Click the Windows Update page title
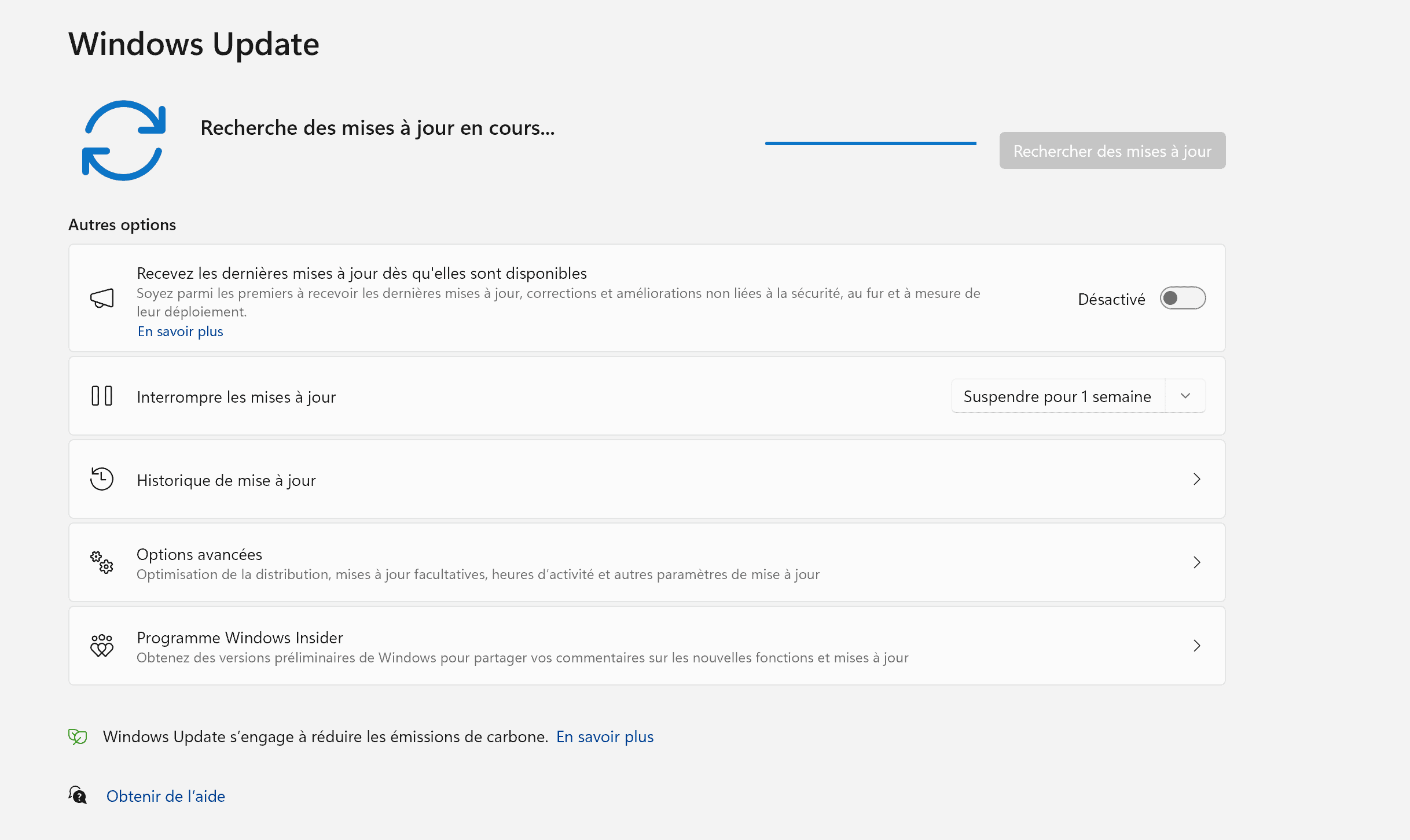This screenshot has height=840, width=1410. click(x=194, y=44)
